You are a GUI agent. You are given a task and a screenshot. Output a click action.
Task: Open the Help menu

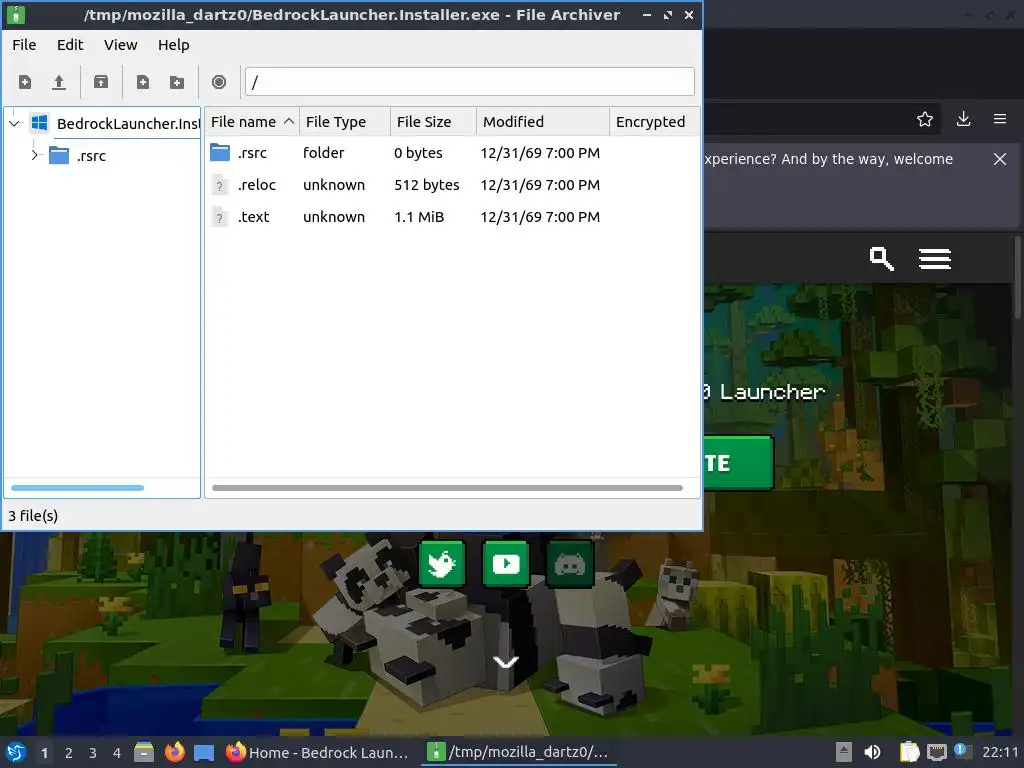[x=173, y=45]
